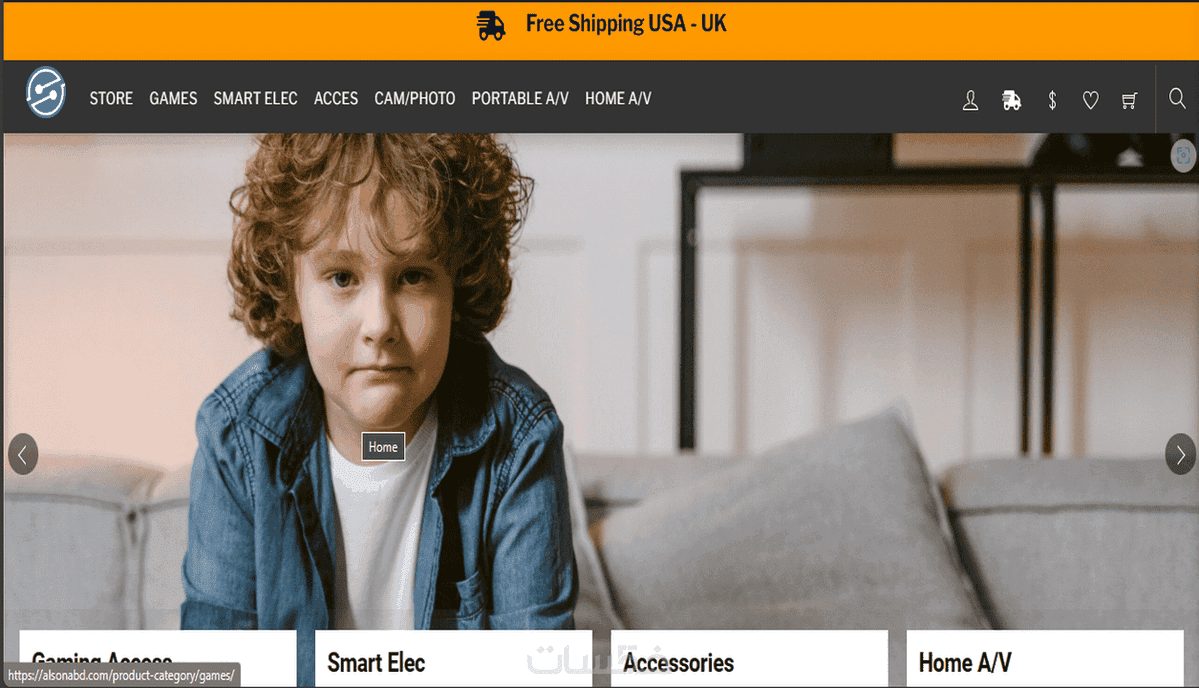Click the shipping truck icon in the orange banner
Viewport: 1199px width, 688px height.
coord(491,25)
